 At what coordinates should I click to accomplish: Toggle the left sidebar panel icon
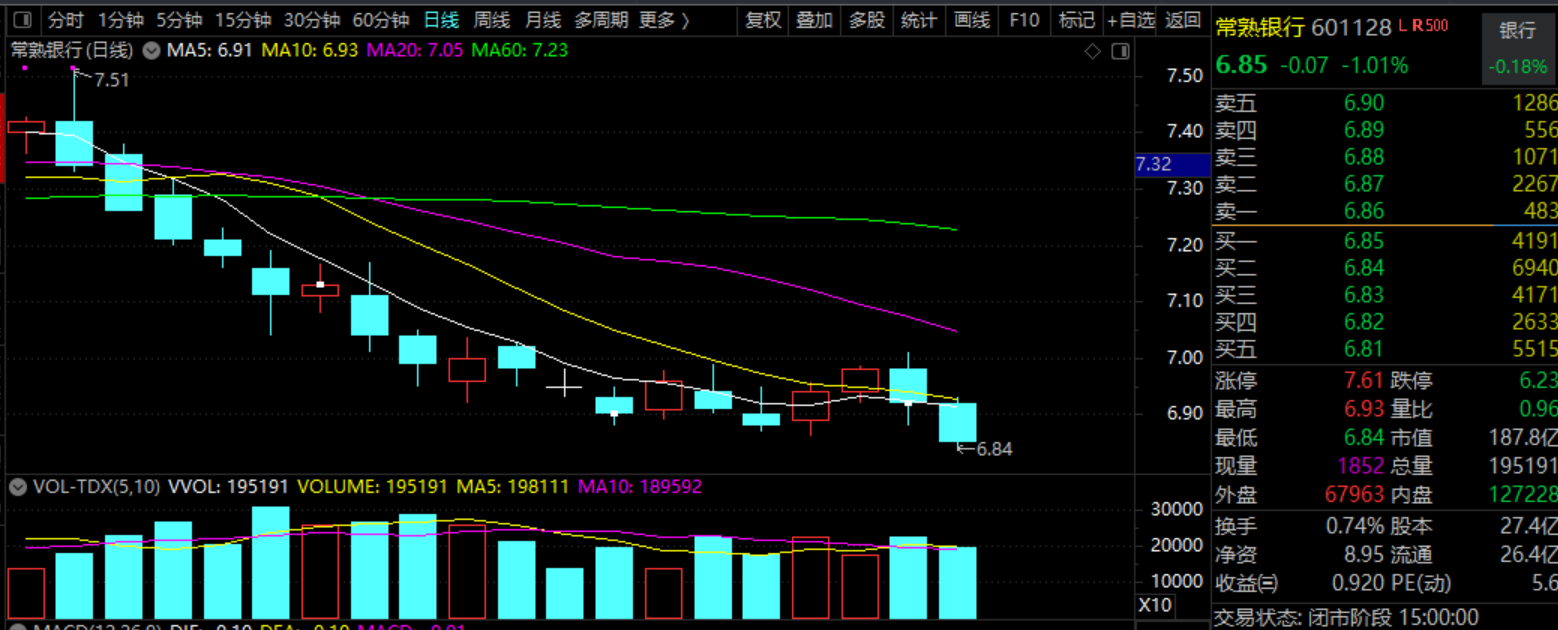pyautogui.click(x=22, y=19)
